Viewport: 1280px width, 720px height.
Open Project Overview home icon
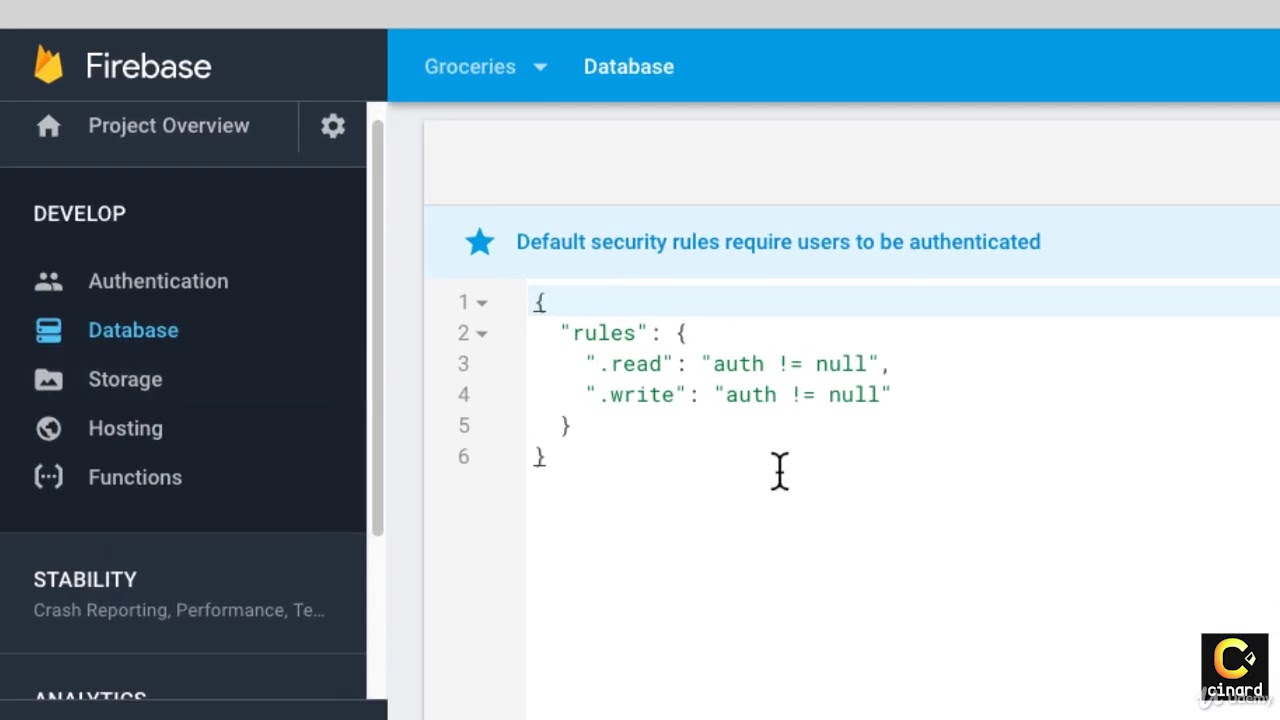[48, 126]
